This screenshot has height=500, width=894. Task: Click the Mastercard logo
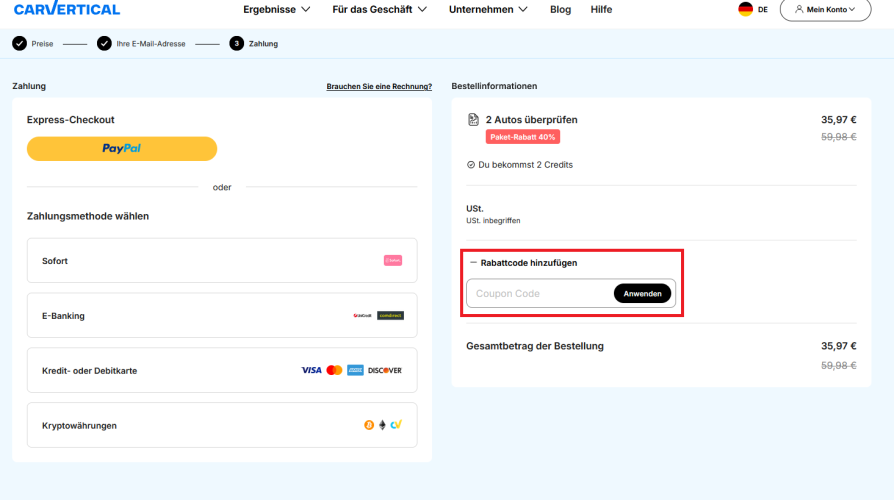coord(334,371)
